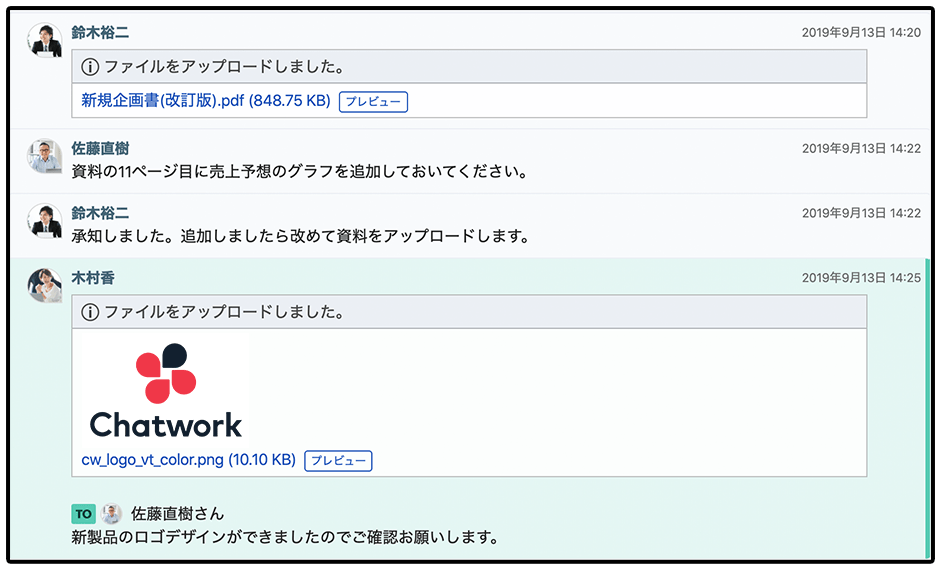Click timestamp 2019年9月13日 14:25

pyautogui.click(x=861, y=278)
